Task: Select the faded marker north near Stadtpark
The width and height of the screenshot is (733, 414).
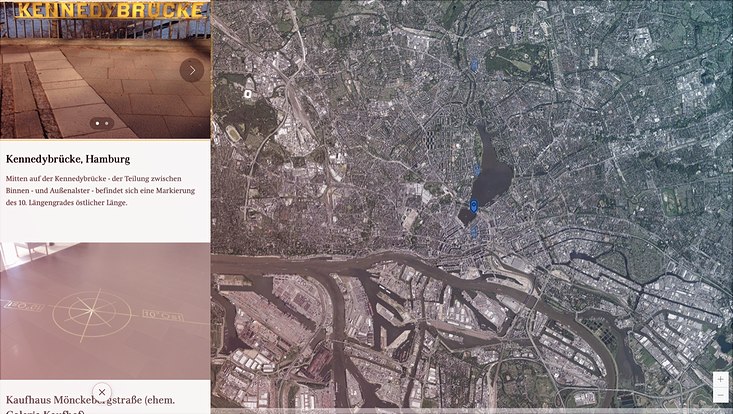Action: tap(474, 64)
